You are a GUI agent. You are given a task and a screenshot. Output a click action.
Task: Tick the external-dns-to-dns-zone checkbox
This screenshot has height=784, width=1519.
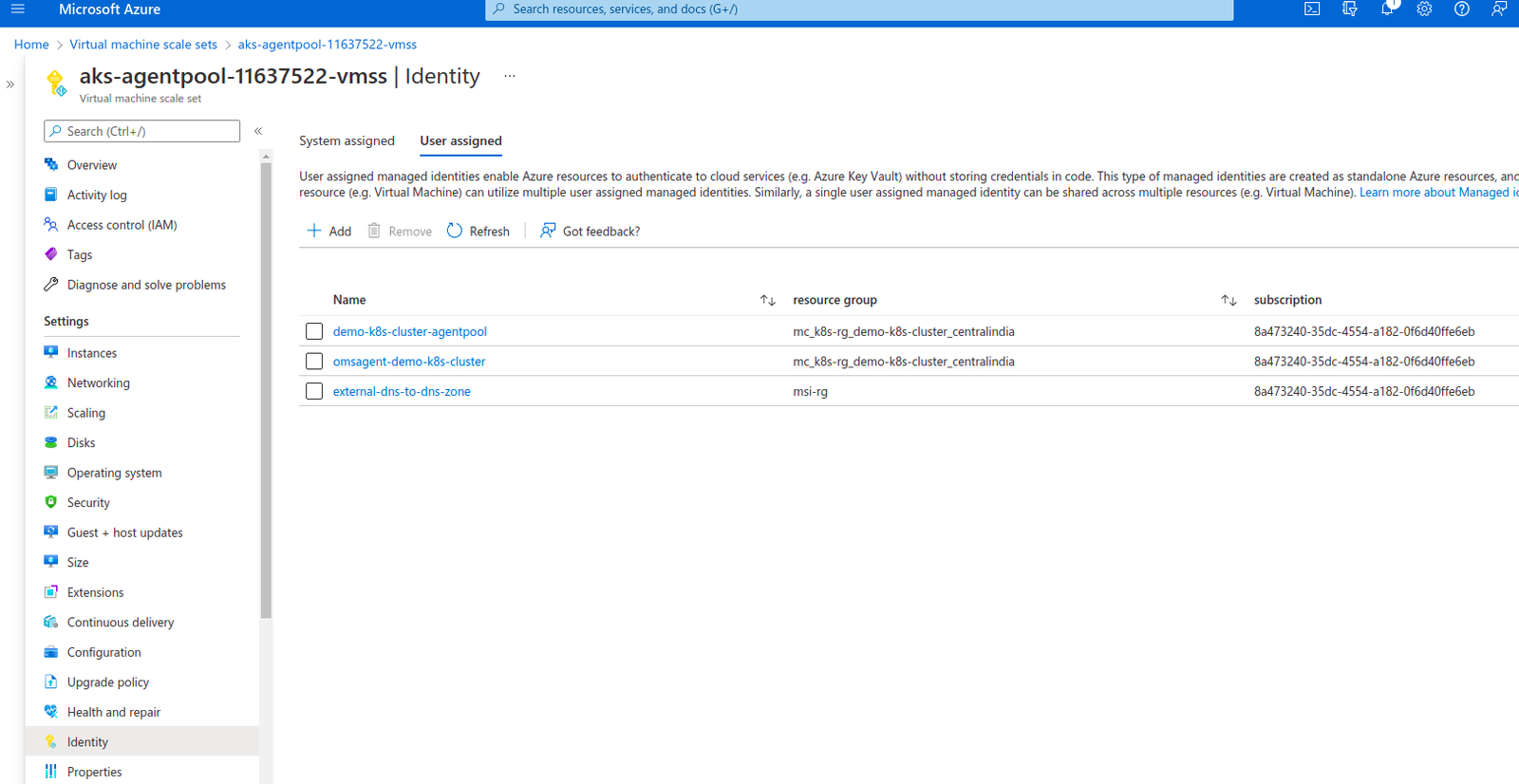[x=314, y=391]
